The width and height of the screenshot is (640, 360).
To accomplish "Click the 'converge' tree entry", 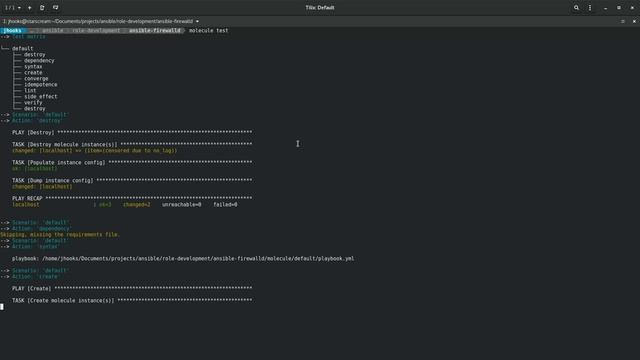I will [x=36, y=78].
